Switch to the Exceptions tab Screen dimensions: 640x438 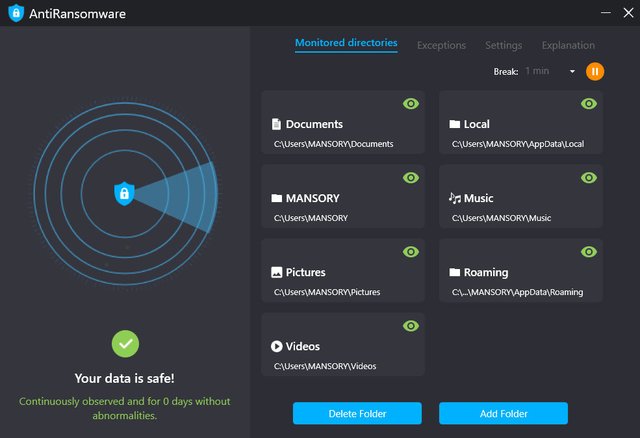pyautogui.click(x=441, y=45)
